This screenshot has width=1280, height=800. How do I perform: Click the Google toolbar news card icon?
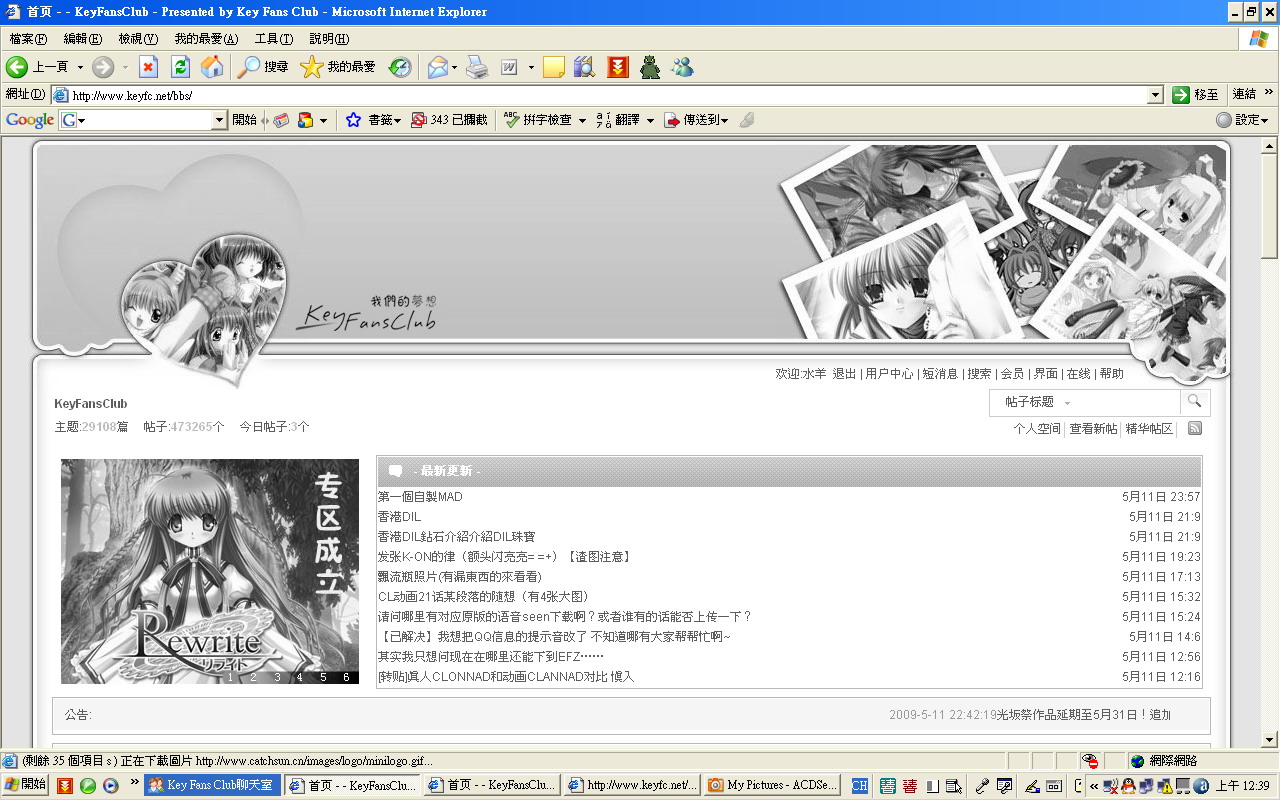click(x=282, y=120)
